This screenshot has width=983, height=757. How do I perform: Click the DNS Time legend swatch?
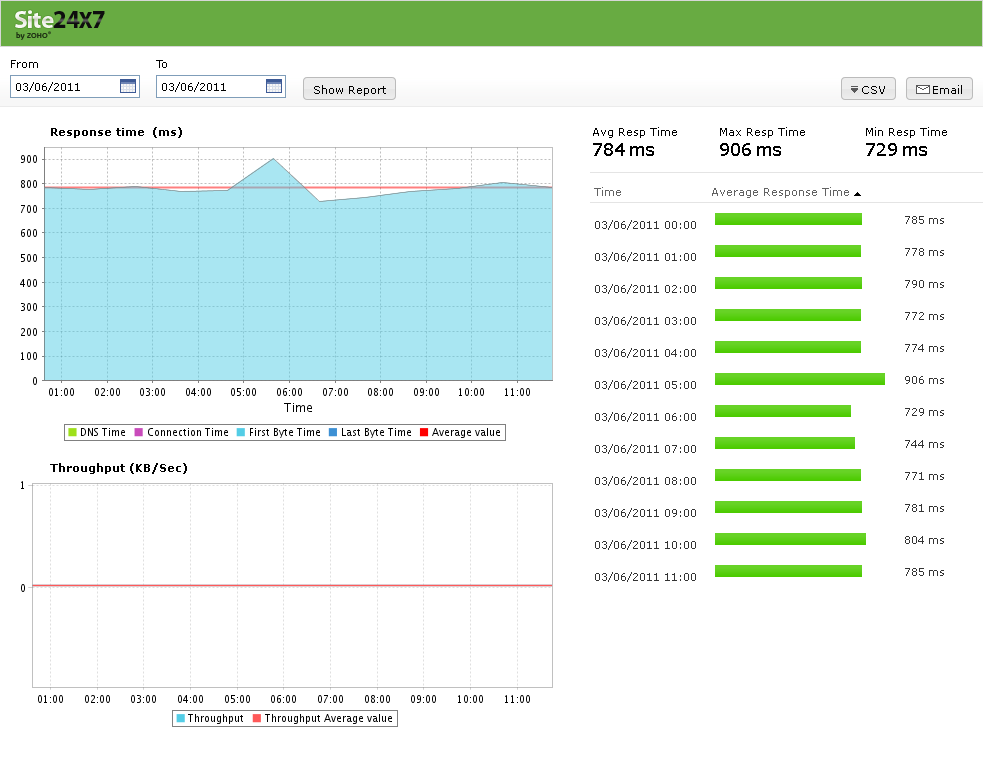pos(72,433)
